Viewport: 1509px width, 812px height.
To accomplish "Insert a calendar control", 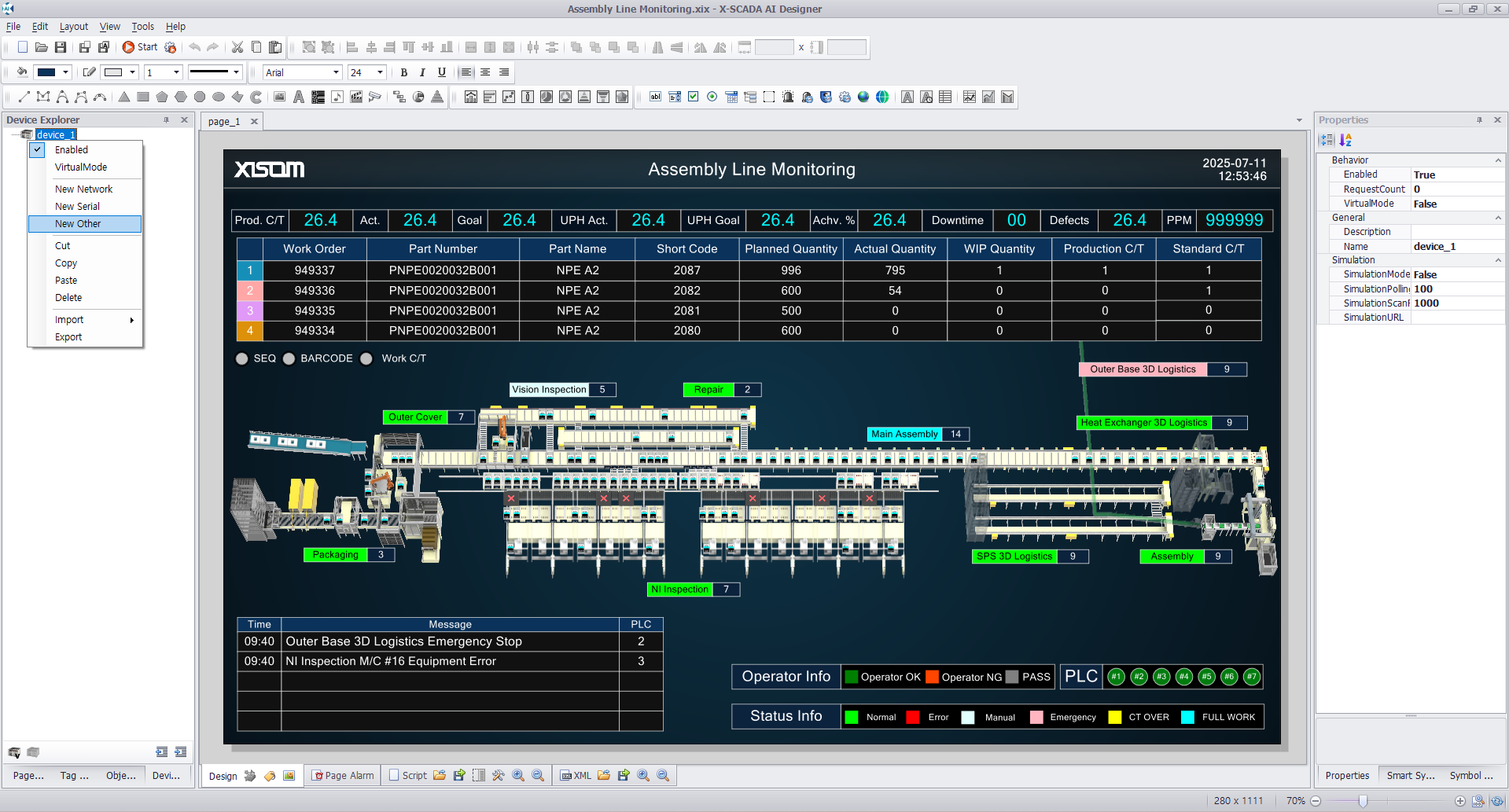I will coord(731,97).
